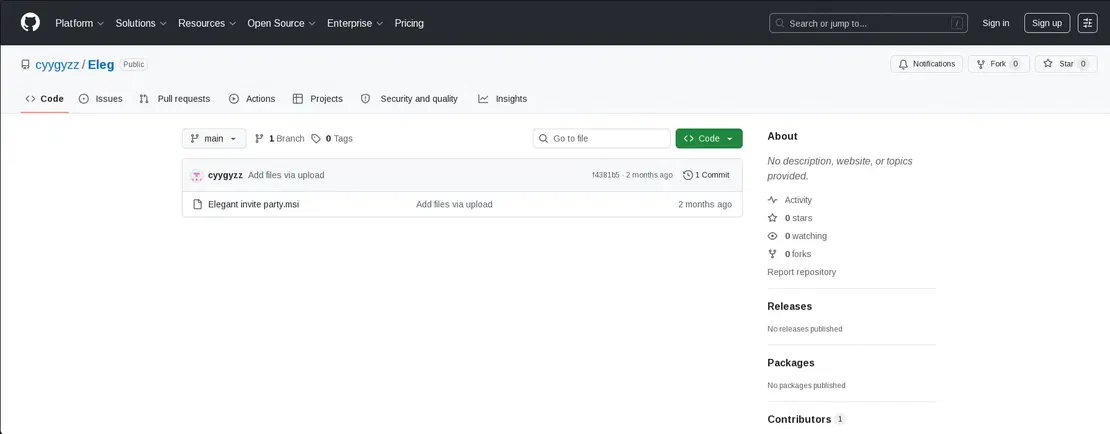Image resolution: width=1110 pixels, height=434 pixels.
Task: Click the Notifications bell button
Action: (927, 64)
